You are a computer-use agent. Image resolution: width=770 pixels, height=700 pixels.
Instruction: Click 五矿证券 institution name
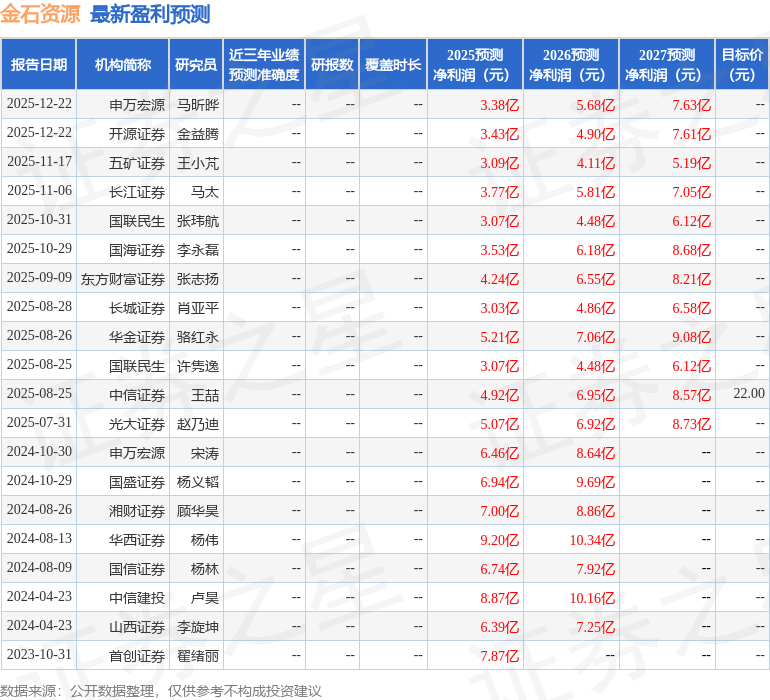137,163
